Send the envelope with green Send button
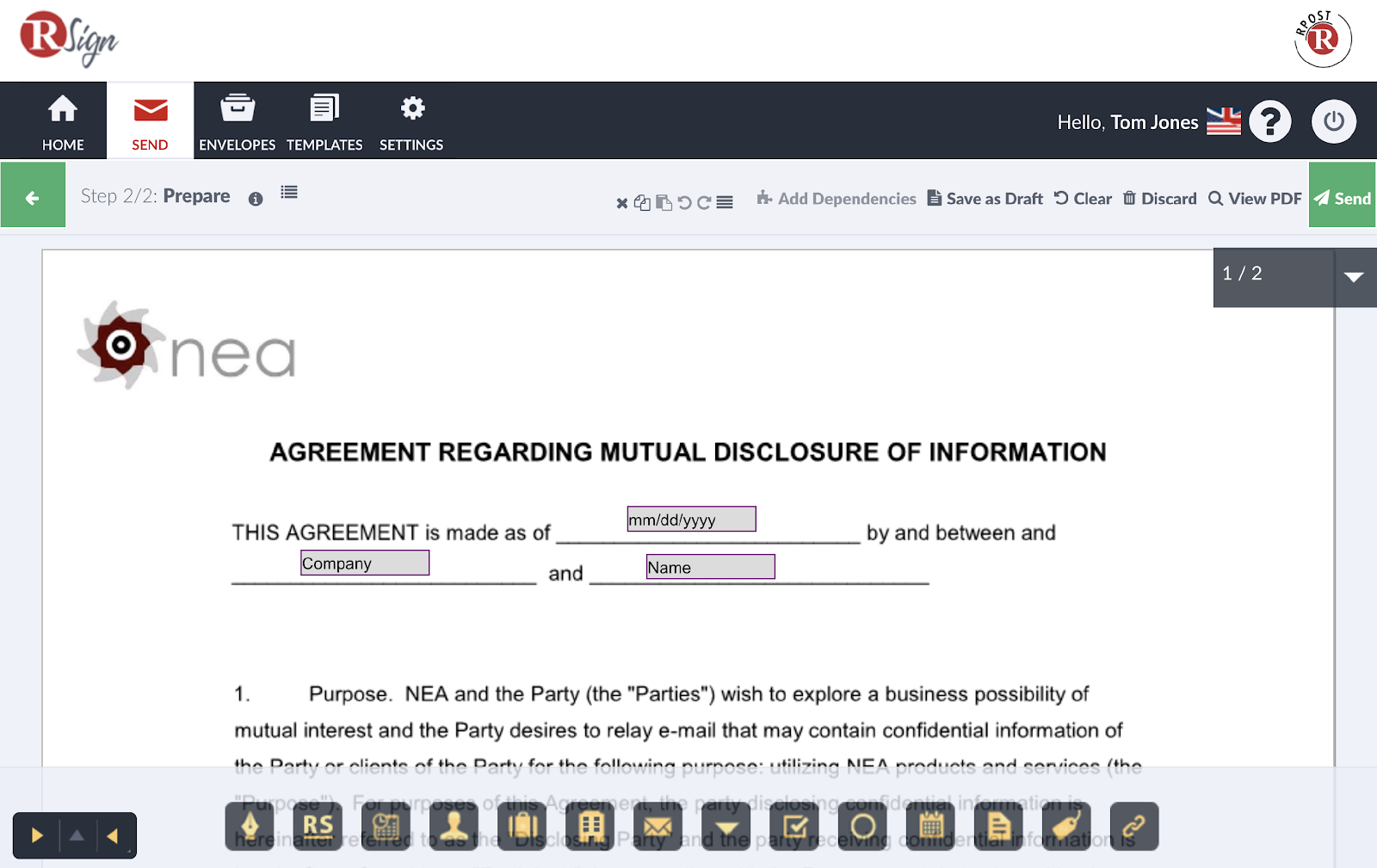The image size is (1377, 868). tap(1342, 195)
